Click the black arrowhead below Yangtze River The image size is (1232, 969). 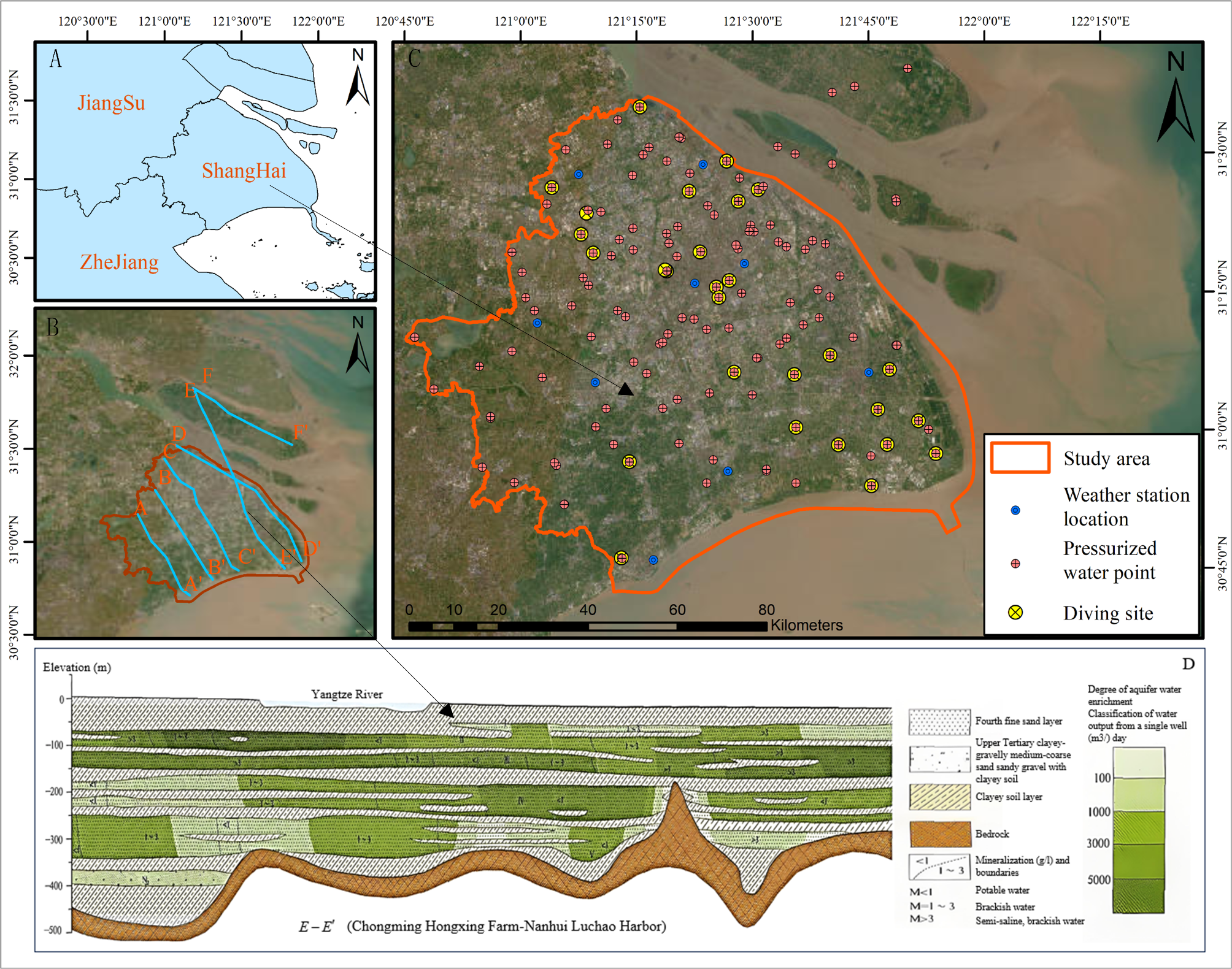point(447,710)
